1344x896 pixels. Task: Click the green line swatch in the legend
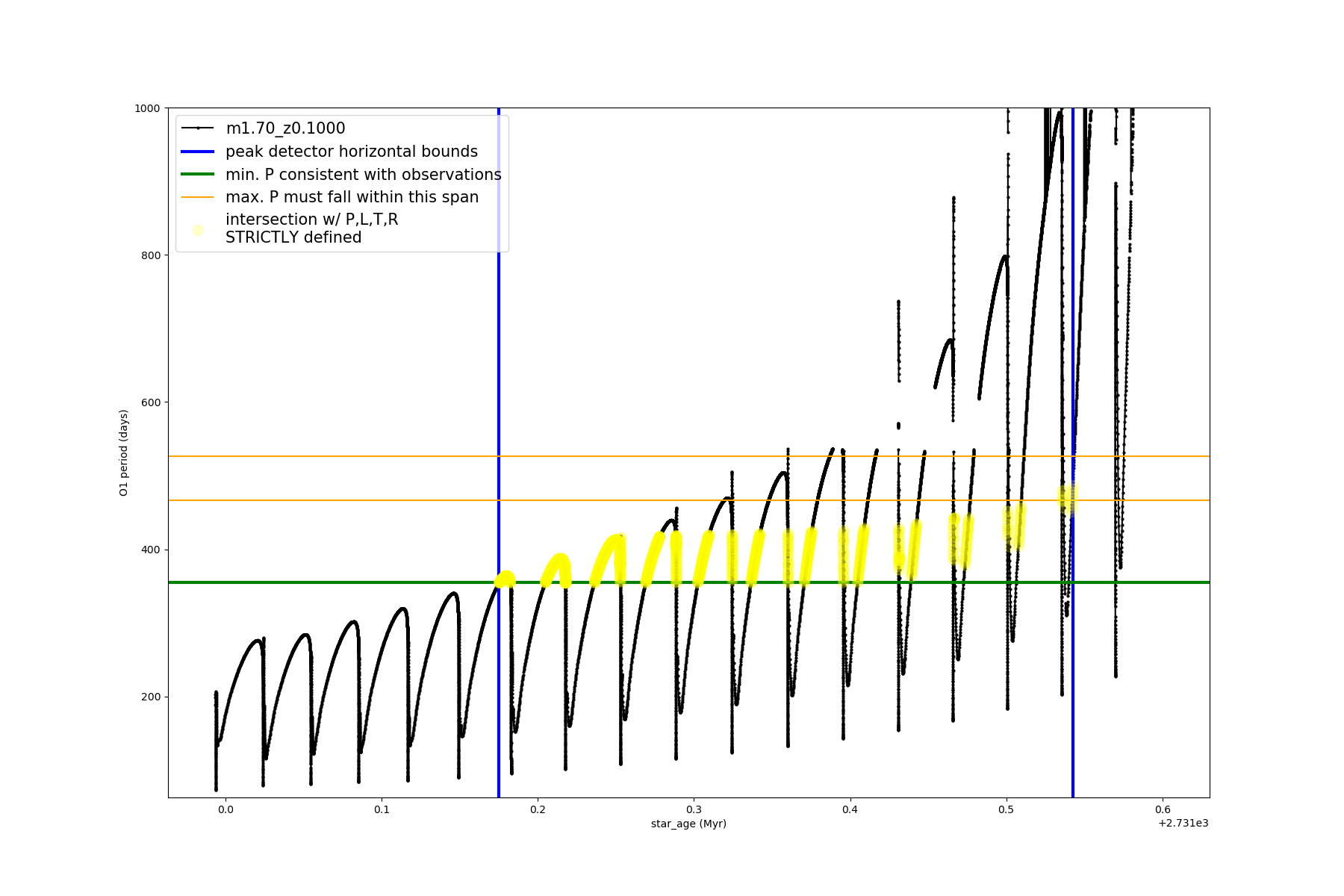tap(198, 175)
